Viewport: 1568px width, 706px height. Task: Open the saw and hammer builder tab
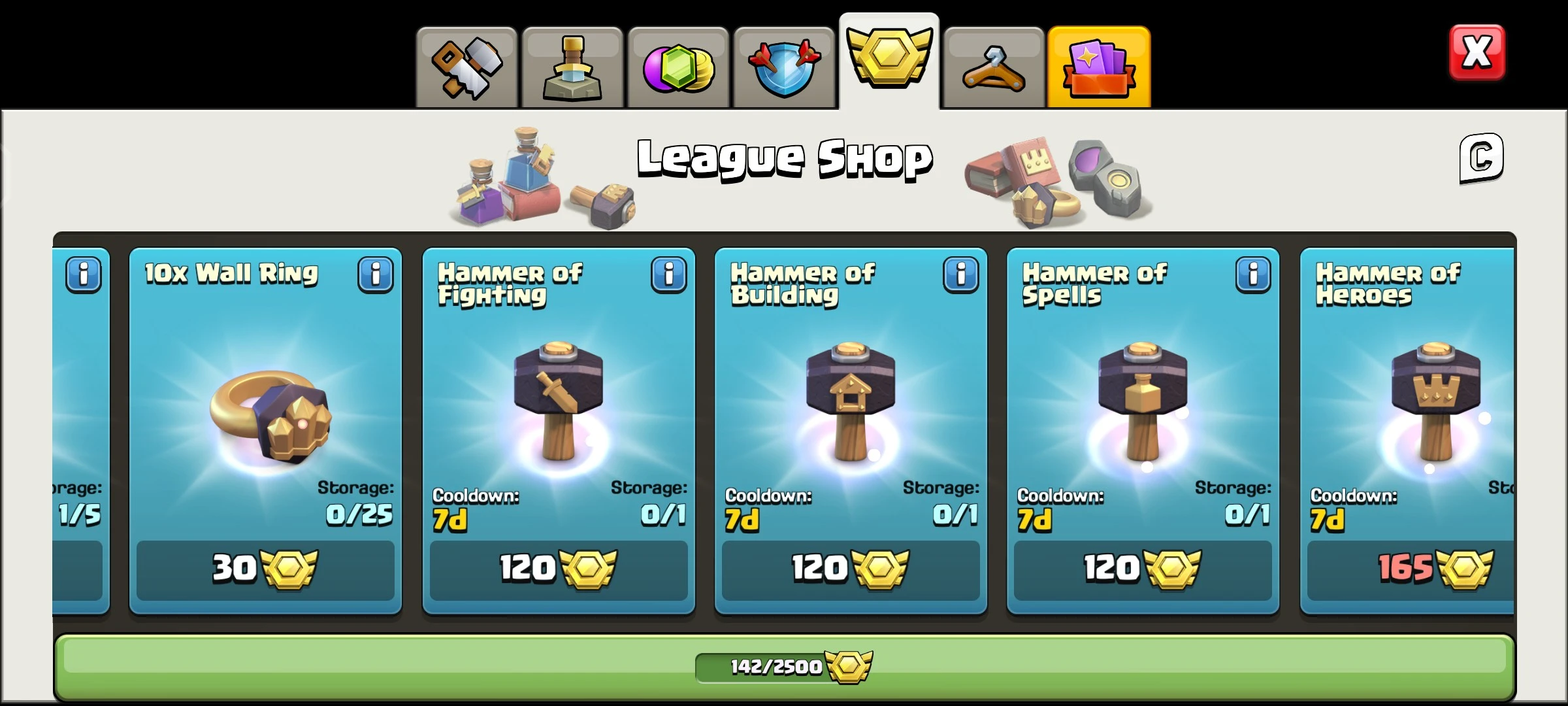coord(466,68)
